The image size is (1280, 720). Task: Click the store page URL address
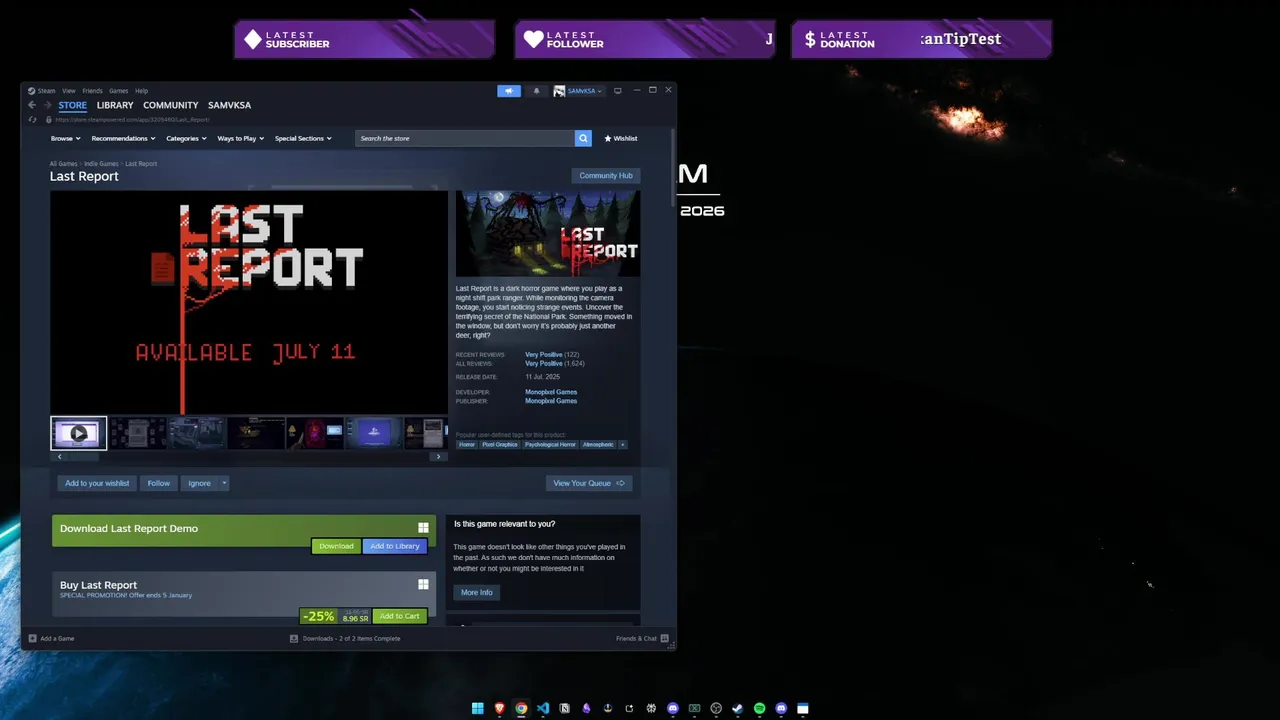pos(132,119)
